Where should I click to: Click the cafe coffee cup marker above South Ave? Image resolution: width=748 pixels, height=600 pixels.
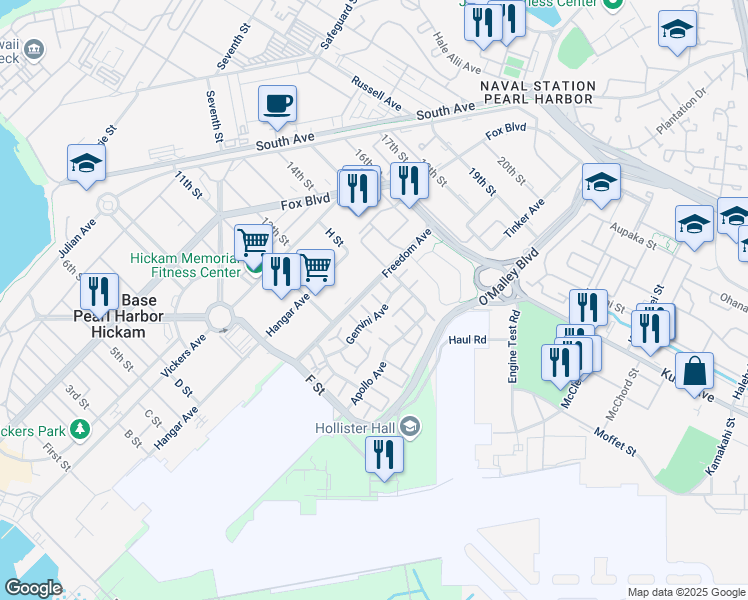277,106
